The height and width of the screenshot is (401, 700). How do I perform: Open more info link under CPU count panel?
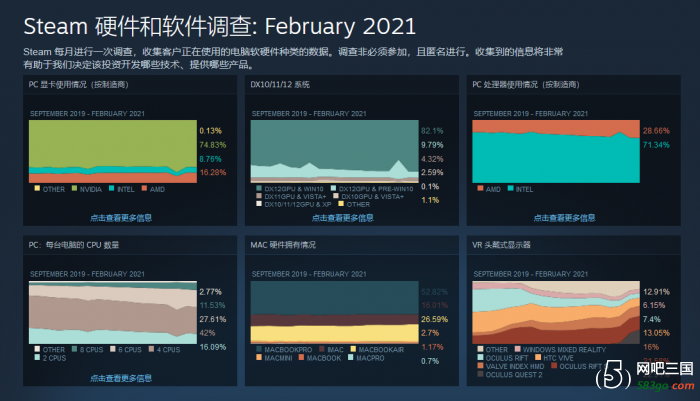pos(121,378)
